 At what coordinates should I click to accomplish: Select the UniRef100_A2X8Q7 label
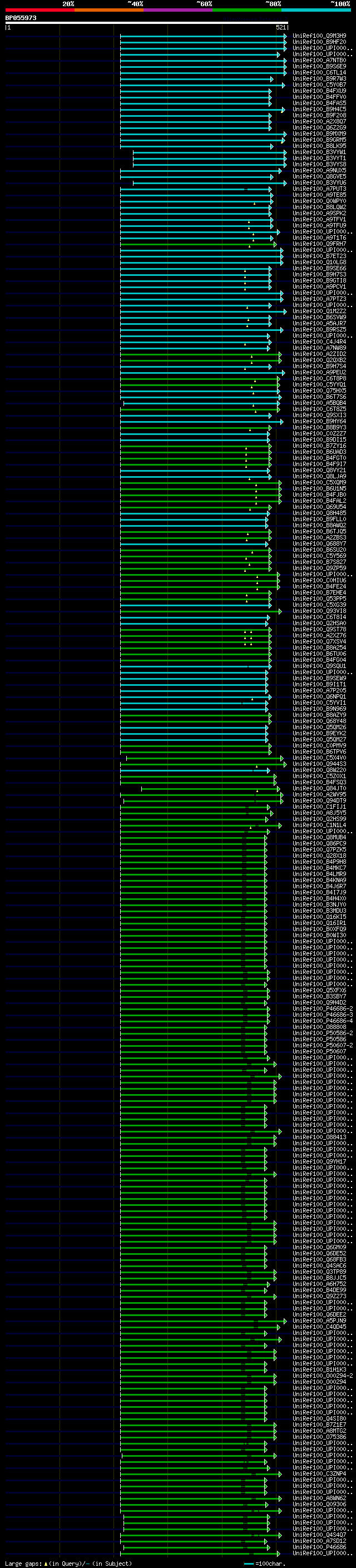pyautogui.click(x=319, y=121)
